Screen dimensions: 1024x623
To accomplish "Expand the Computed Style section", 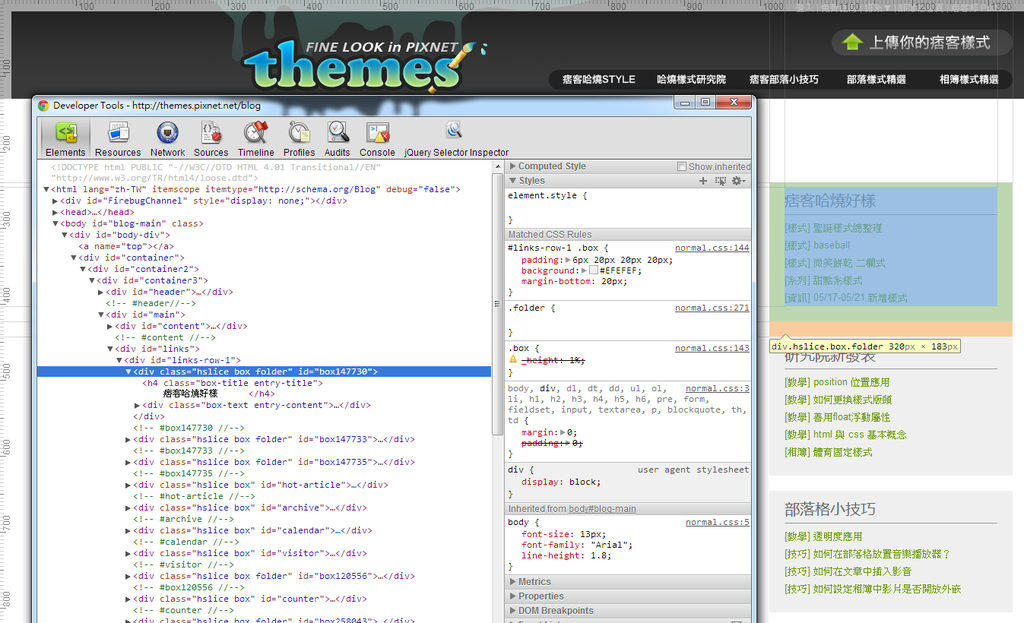I will (x=513, y=167).
